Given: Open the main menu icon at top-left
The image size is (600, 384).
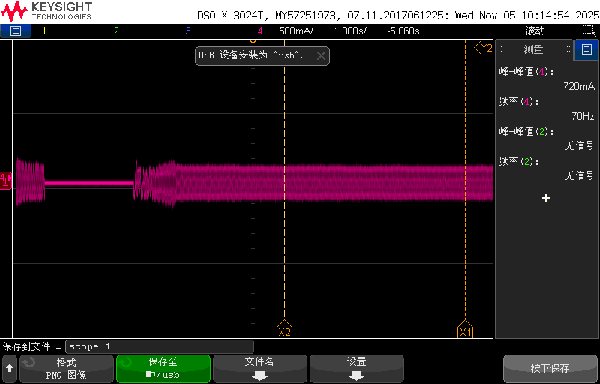Looking at the screenshot, I should pyautogui.click(x=15, y=31).
